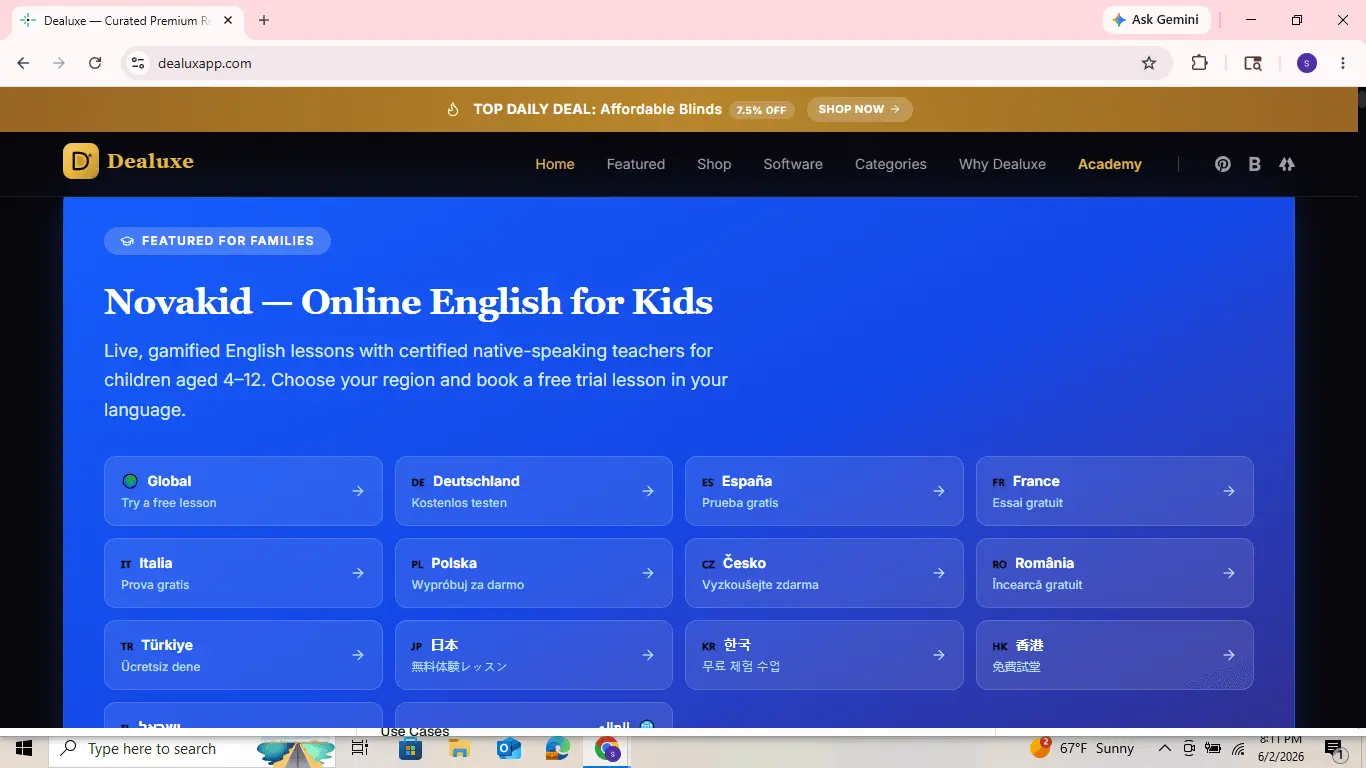Viewport: 1366px width, 768px height.
Task: Open the Why Dealuxe nav item
Action: click(x=1002, y=164)
